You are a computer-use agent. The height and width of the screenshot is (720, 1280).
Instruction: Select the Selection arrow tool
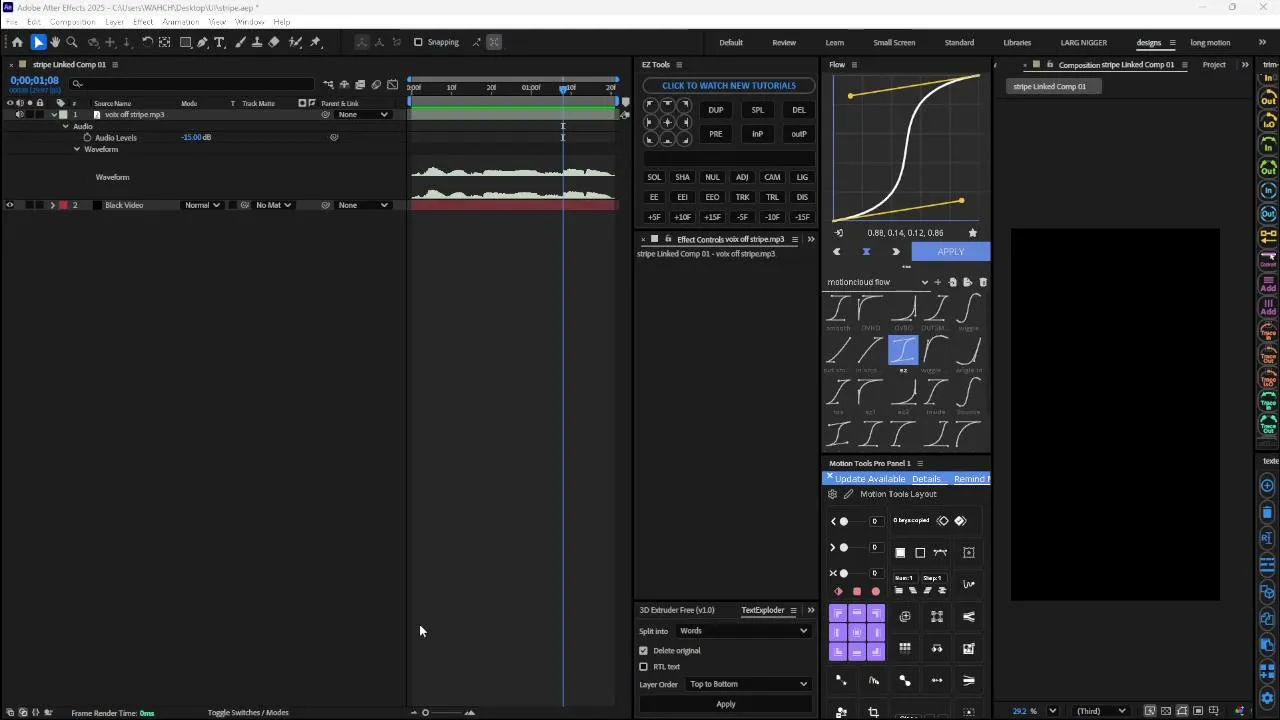[x=38, y=42]
